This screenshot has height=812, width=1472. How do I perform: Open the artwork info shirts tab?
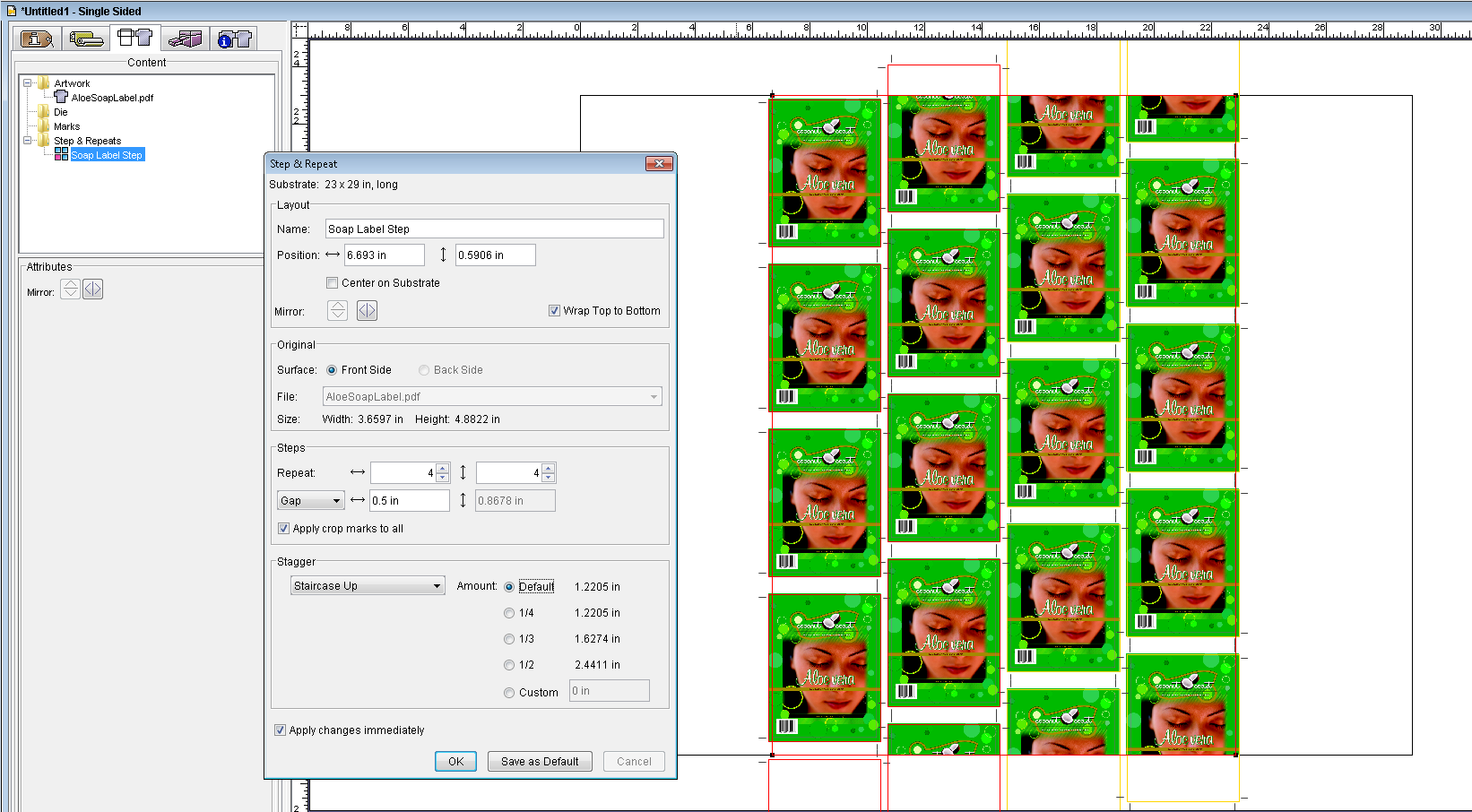[235, 39]
